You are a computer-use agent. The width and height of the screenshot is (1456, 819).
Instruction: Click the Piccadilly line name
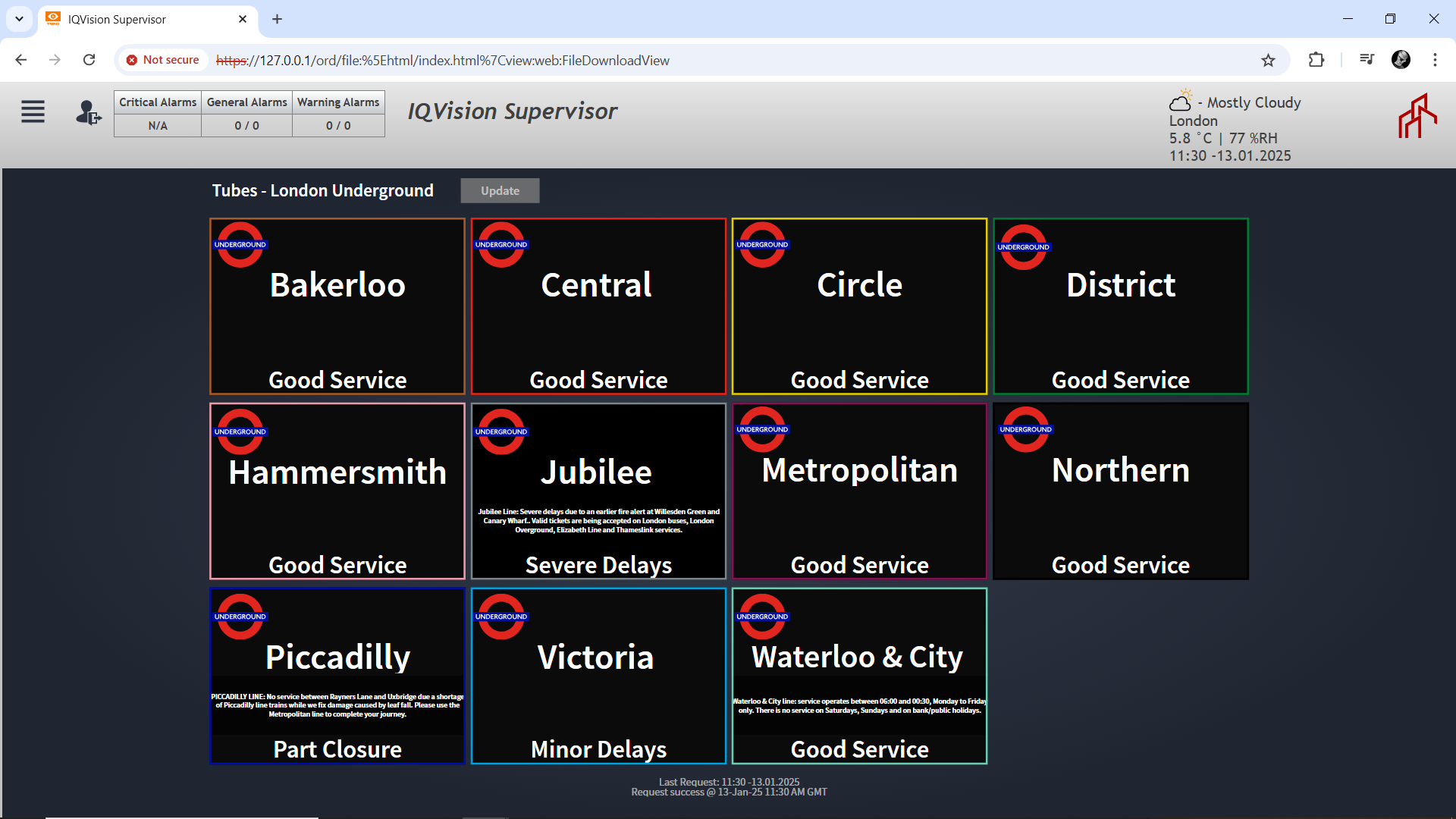[337, 657]
